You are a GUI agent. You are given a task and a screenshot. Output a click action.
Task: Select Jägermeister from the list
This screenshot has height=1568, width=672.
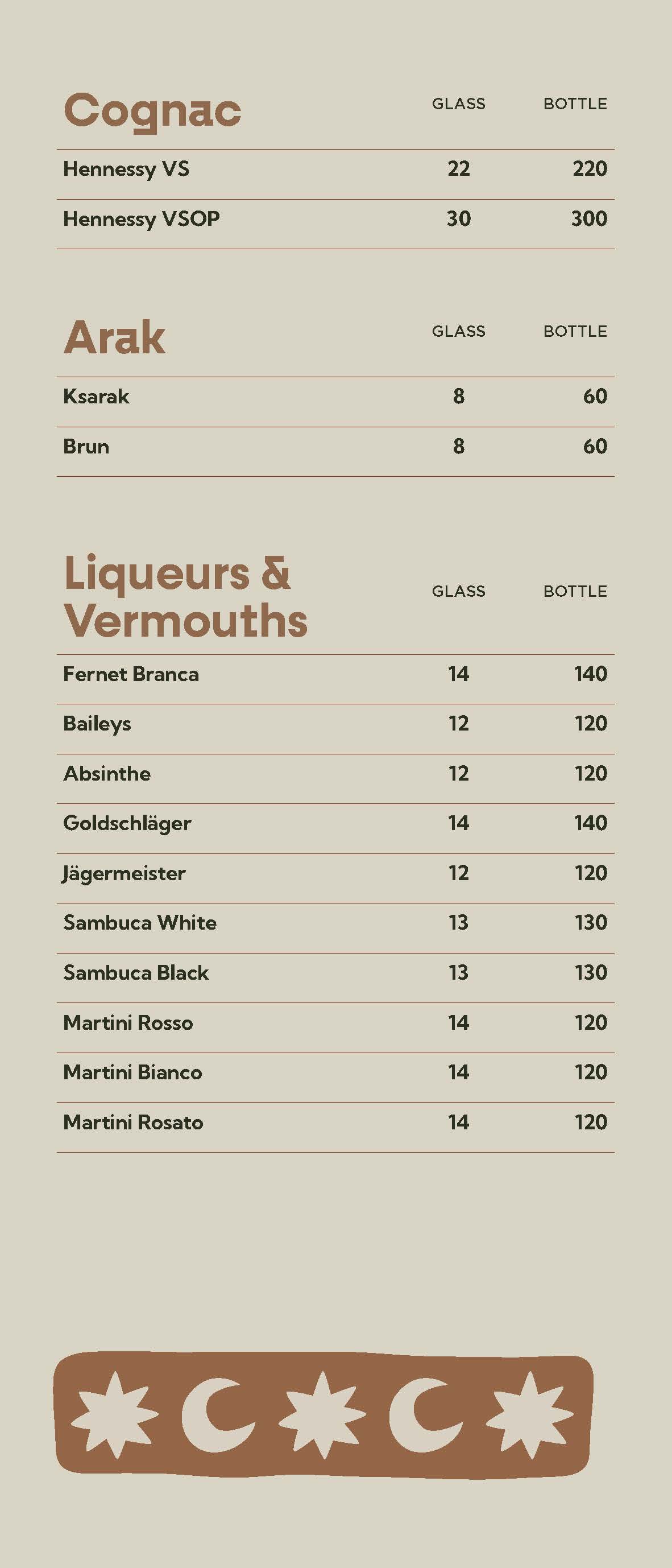click(124, 873)
